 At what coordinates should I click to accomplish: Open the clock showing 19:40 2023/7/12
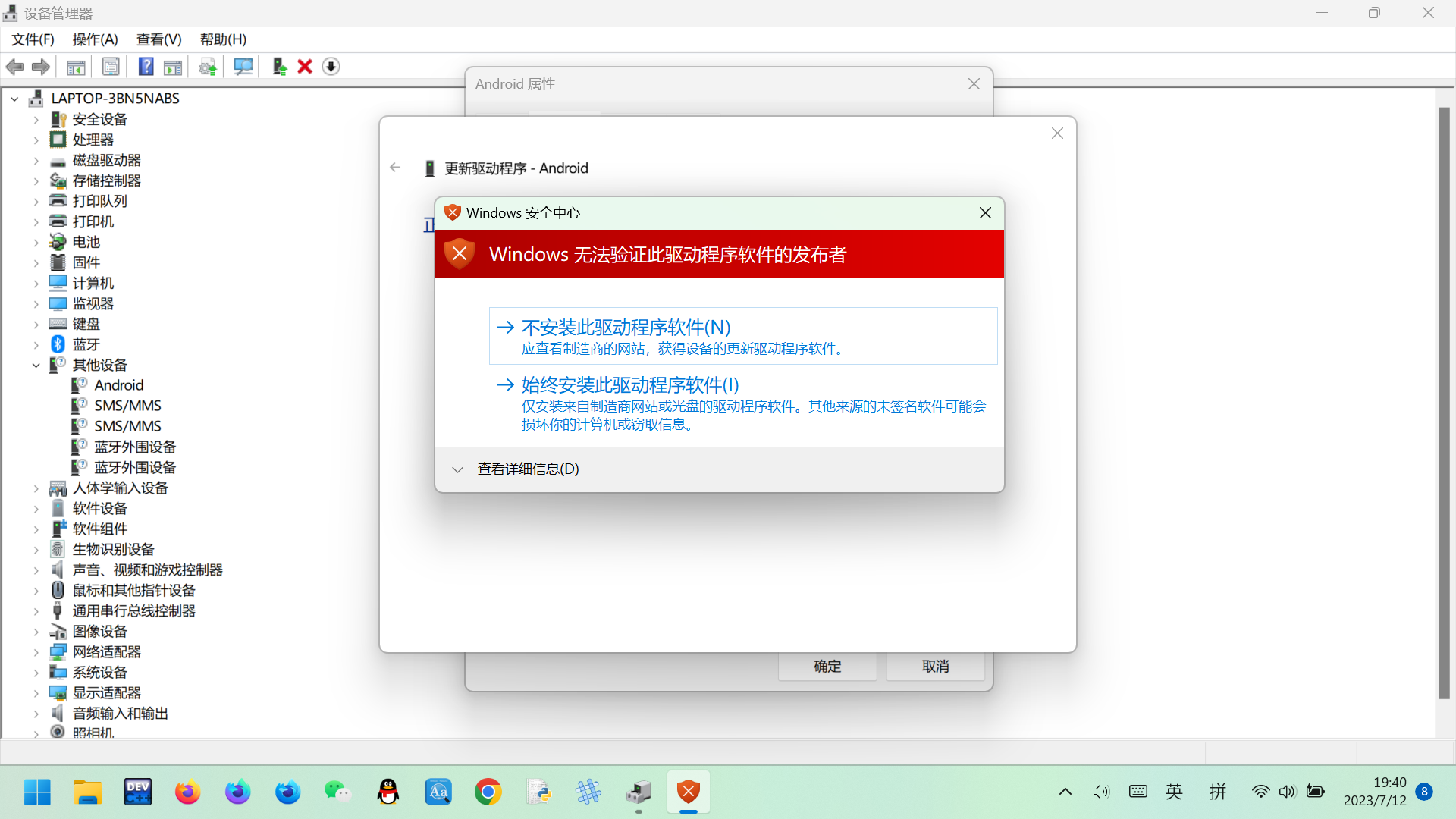pyautogui.click(x=1375, y=792)
